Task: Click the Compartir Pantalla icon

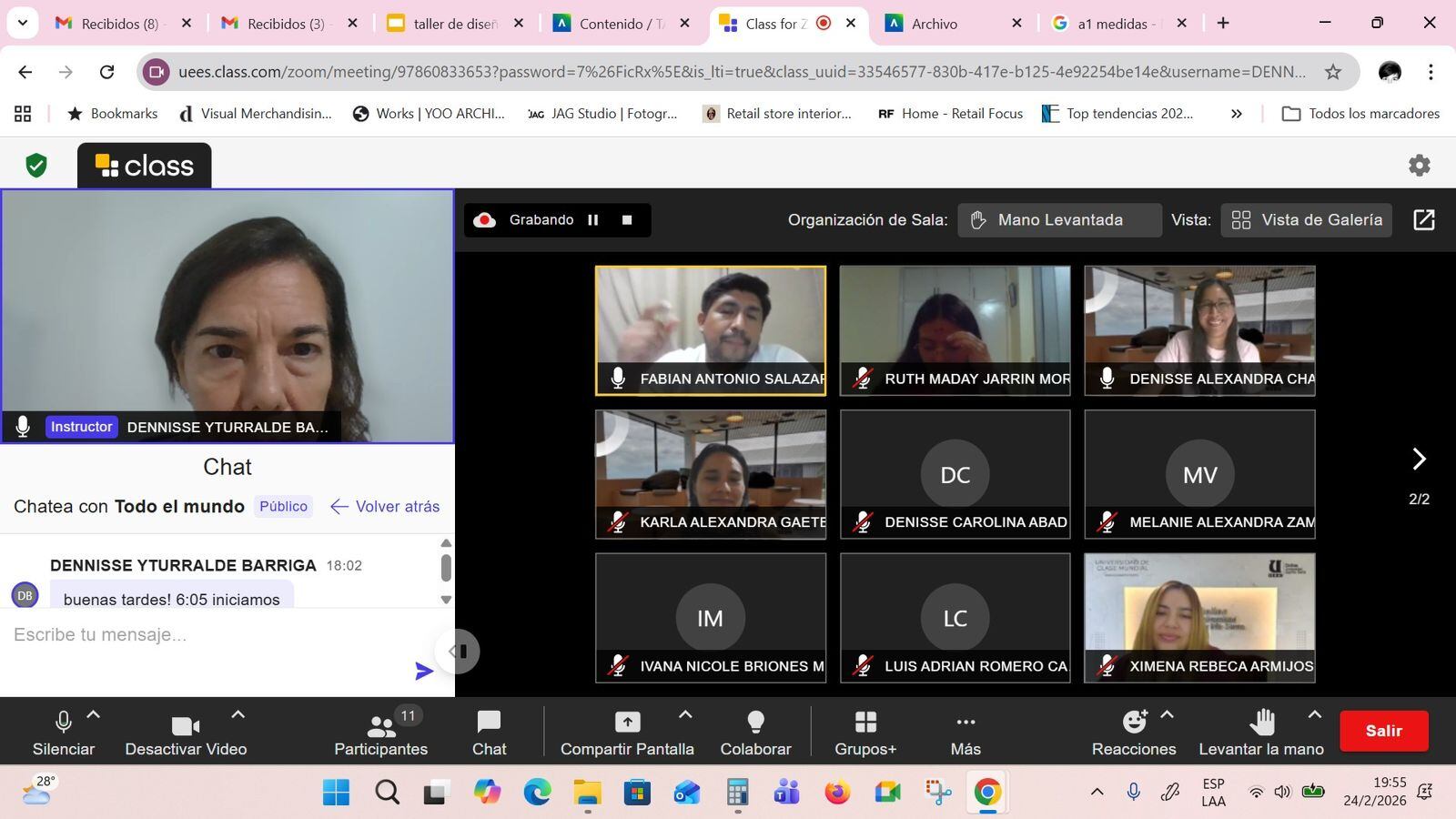Action: (627, 723)
